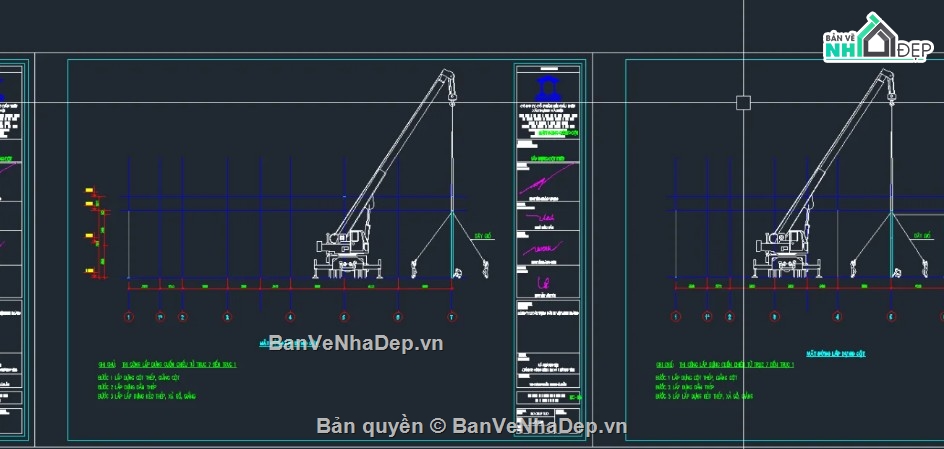Select the crane truck in the middle drawing sheet
944x449 pixels.
click(x=349, y=253)
